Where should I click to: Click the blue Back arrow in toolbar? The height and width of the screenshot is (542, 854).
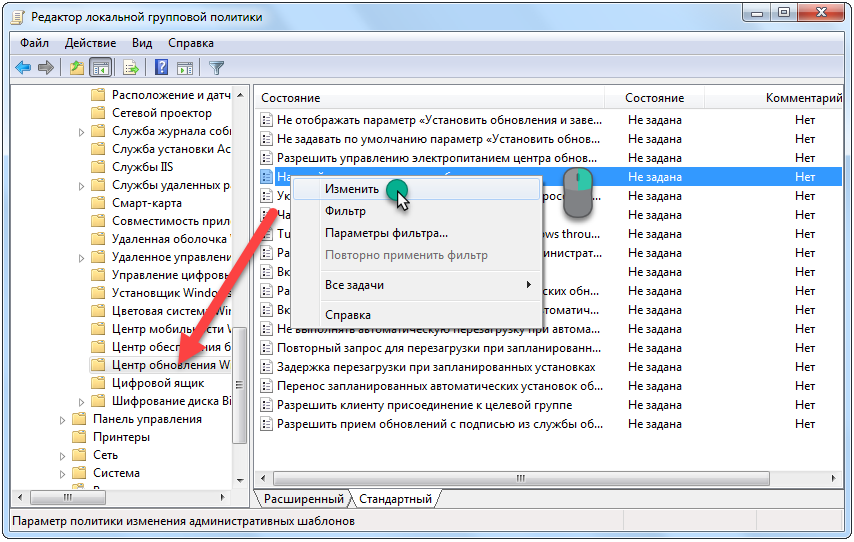tap(23, 68)
